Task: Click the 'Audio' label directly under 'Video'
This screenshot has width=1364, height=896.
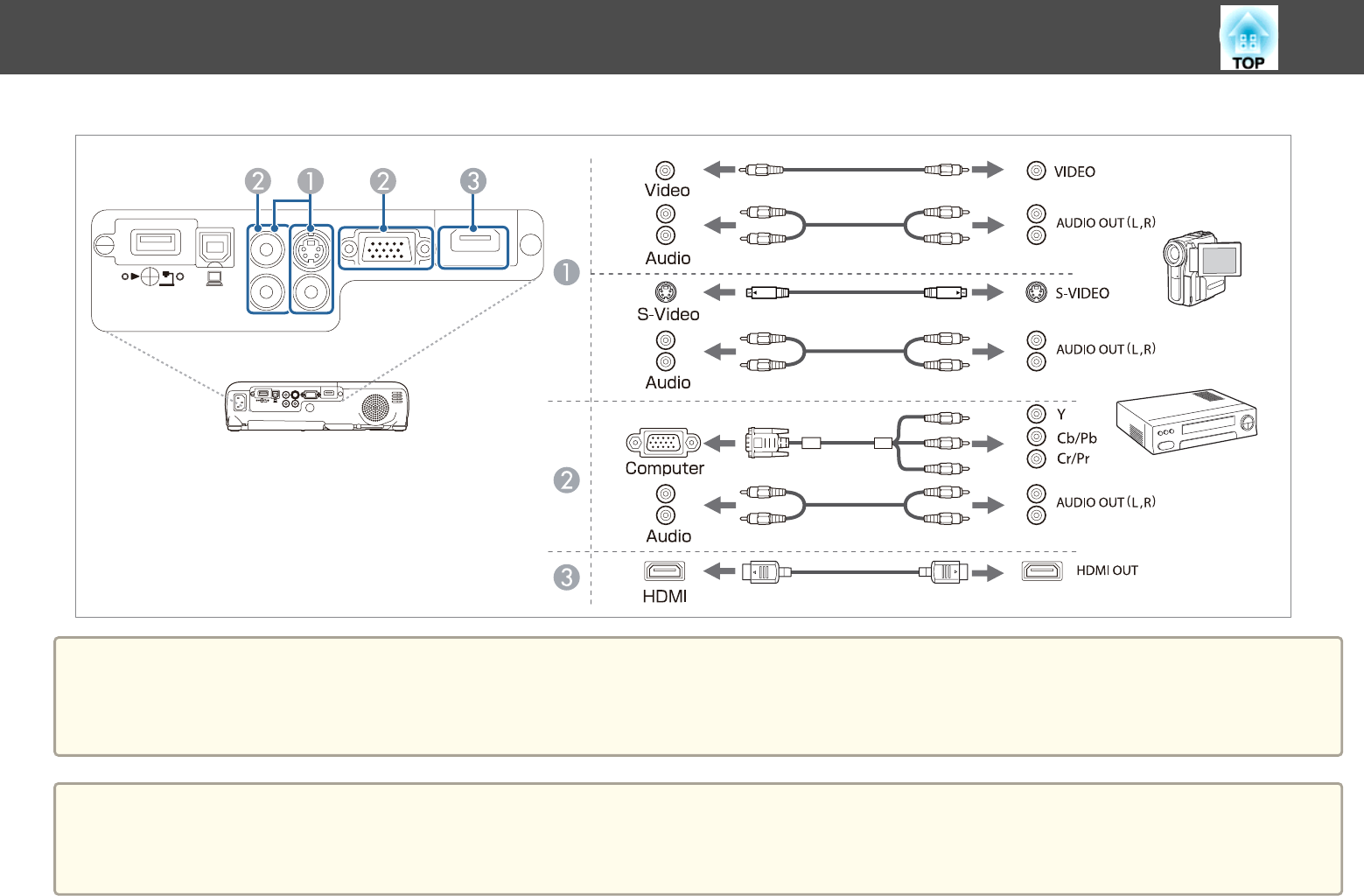Action: [x=668, y=259]
